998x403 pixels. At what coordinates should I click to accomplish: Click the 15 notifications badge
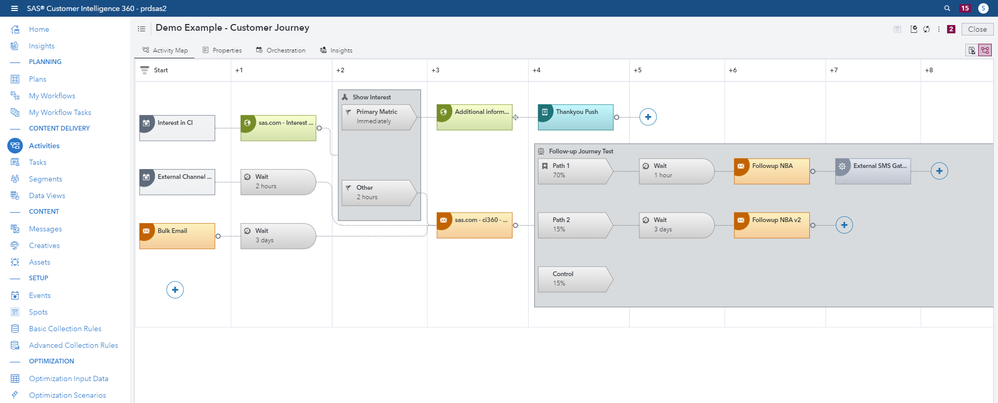965,8
